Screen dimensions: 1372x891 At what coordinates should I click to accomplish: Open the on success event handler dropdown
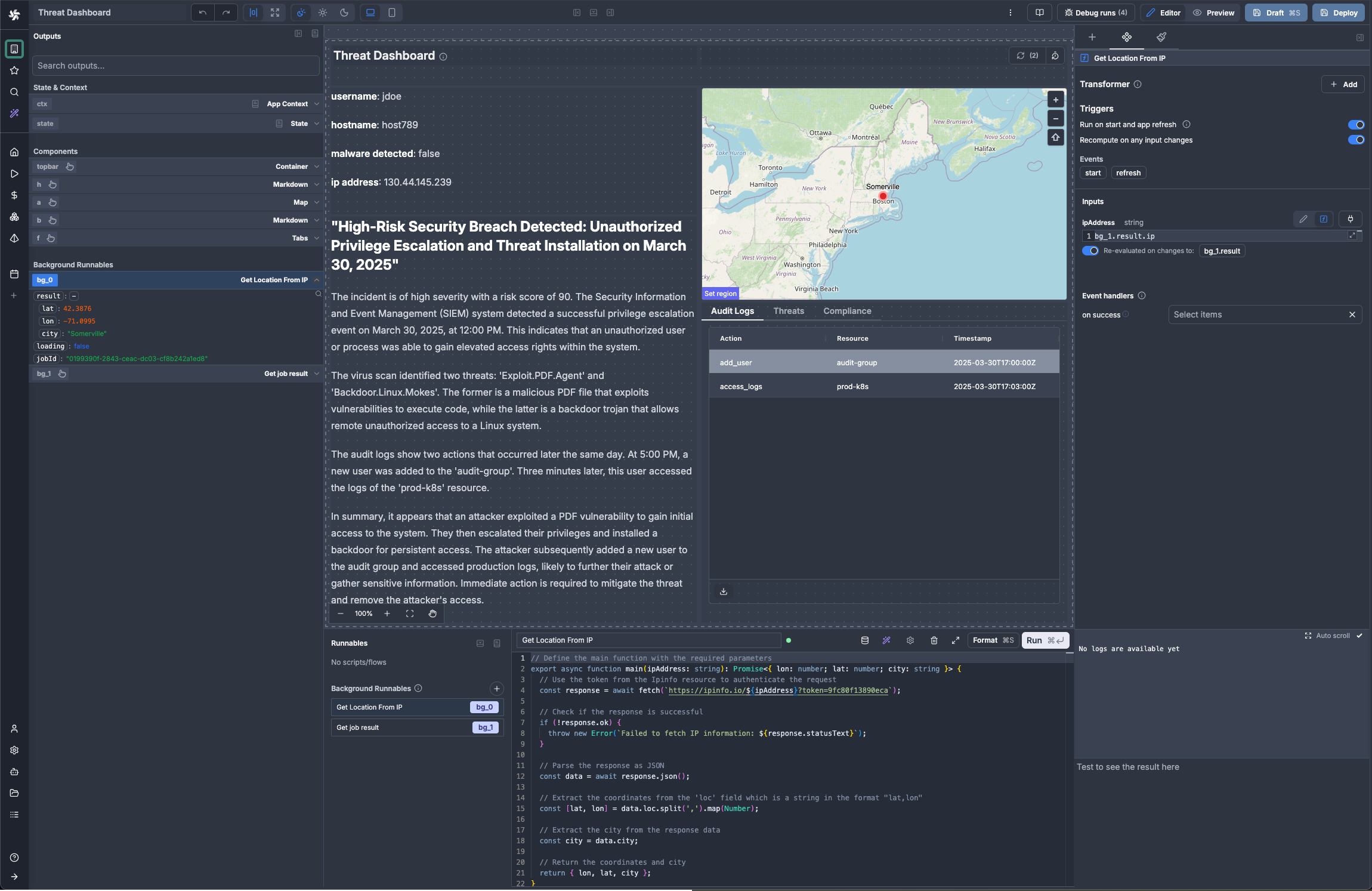click(x=1253, y=315)
